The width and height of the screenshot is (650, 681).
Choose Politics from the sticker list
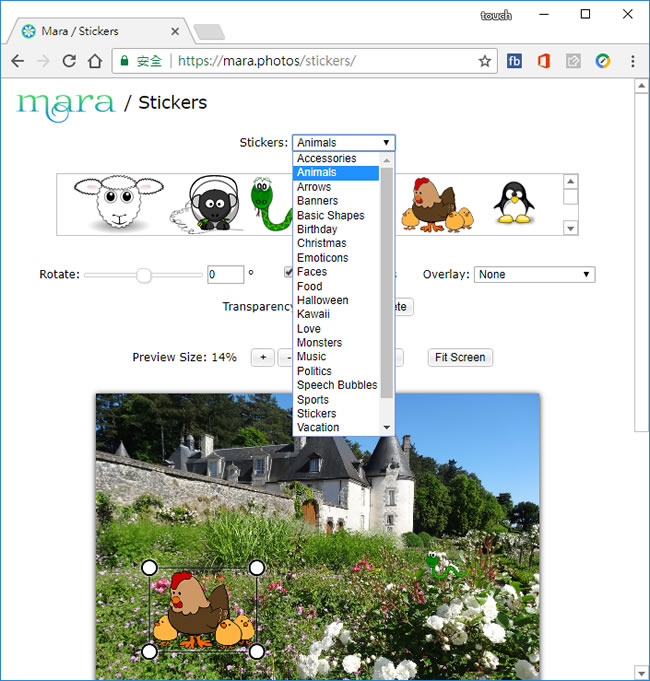pyautogui.click(x=337, y=371)
